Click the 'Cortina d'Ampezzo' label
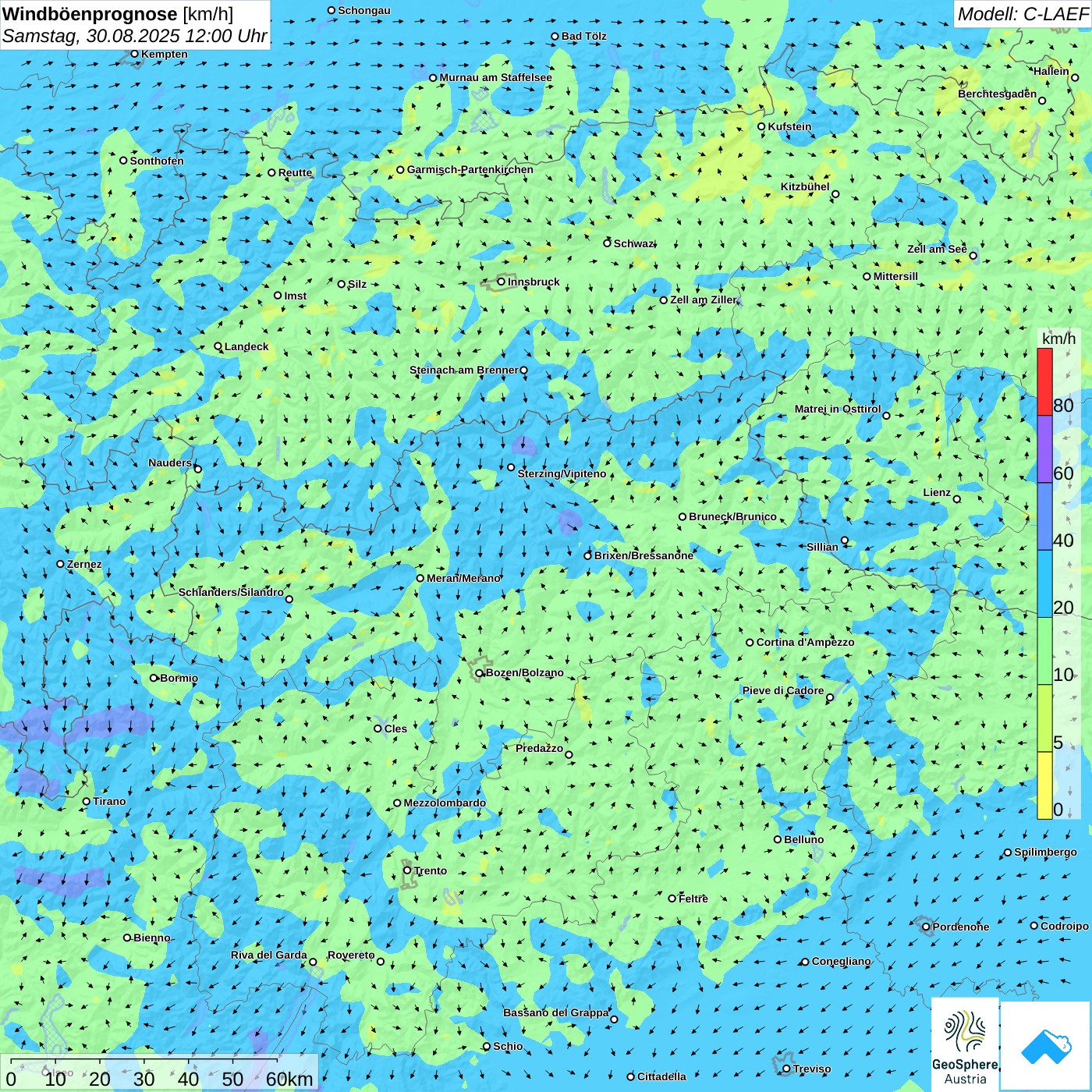The image size is (1092, 1092). coord(805,642)
